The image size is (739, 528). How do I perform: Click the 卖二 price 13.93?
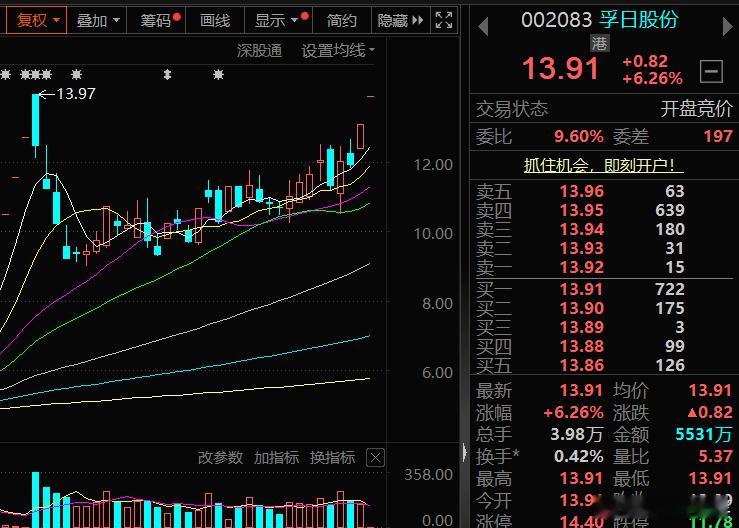[x=582, y=248]
